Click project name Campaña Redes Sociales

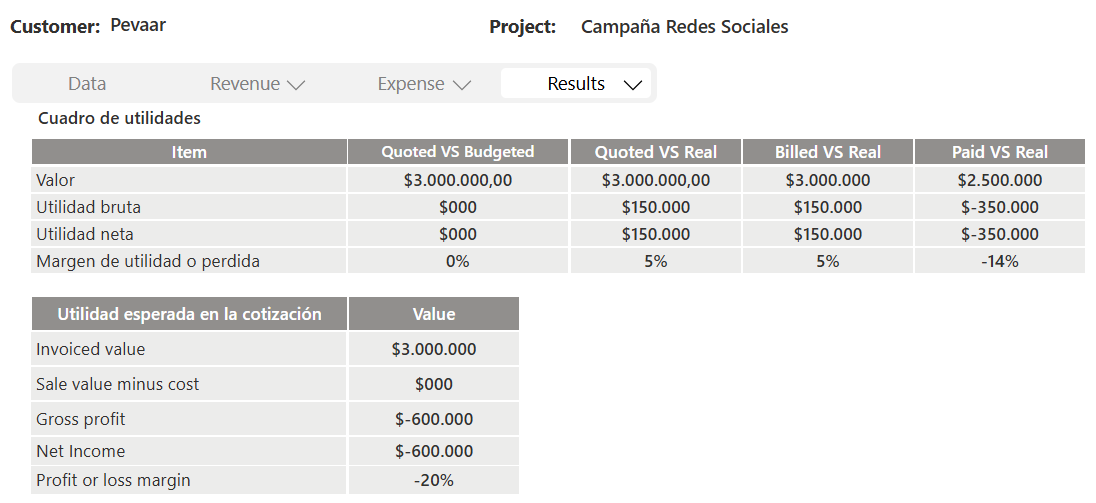tap(684, 27)
